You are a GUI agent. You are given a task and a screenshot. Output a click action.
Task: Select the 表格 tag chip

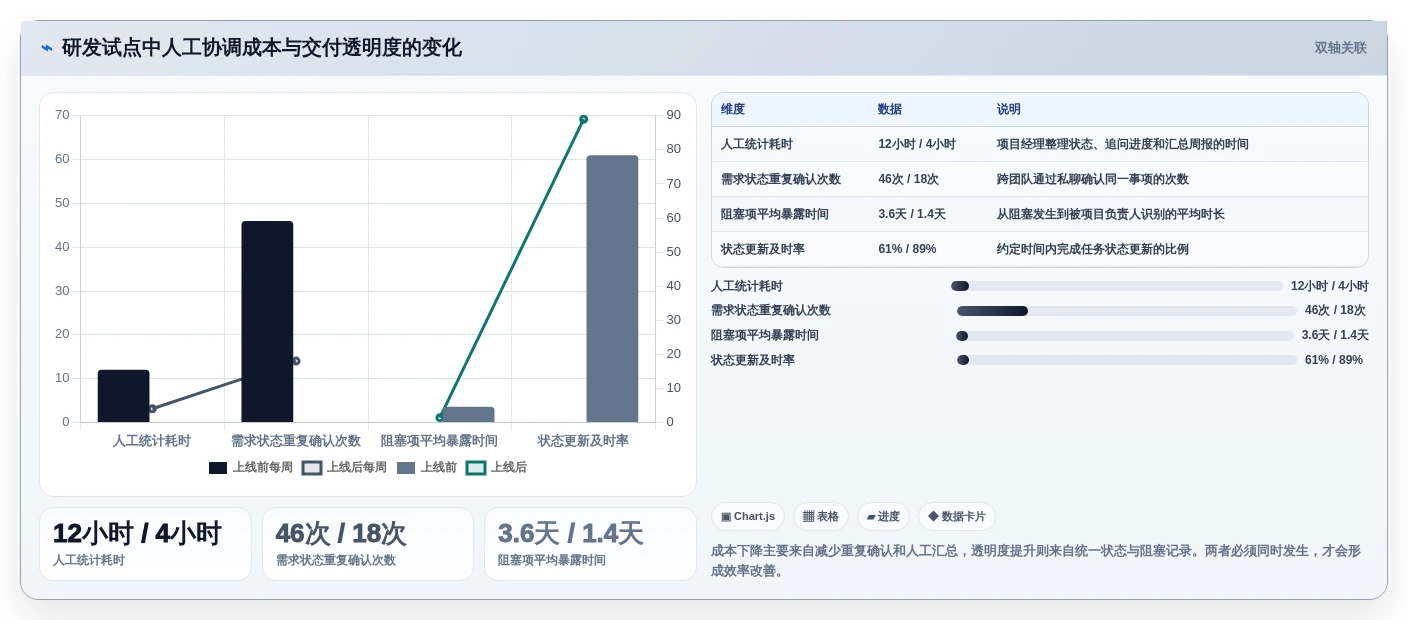pyautogui.click(x=821, y=517)
